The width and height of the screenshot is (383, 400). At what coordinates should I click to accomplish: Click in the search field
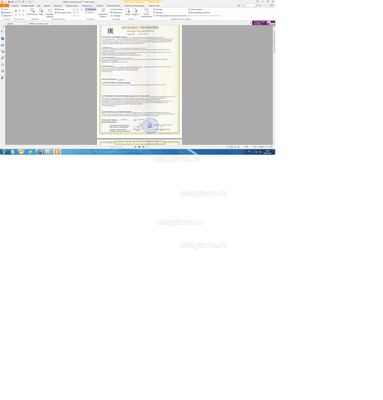pos(248,6)
